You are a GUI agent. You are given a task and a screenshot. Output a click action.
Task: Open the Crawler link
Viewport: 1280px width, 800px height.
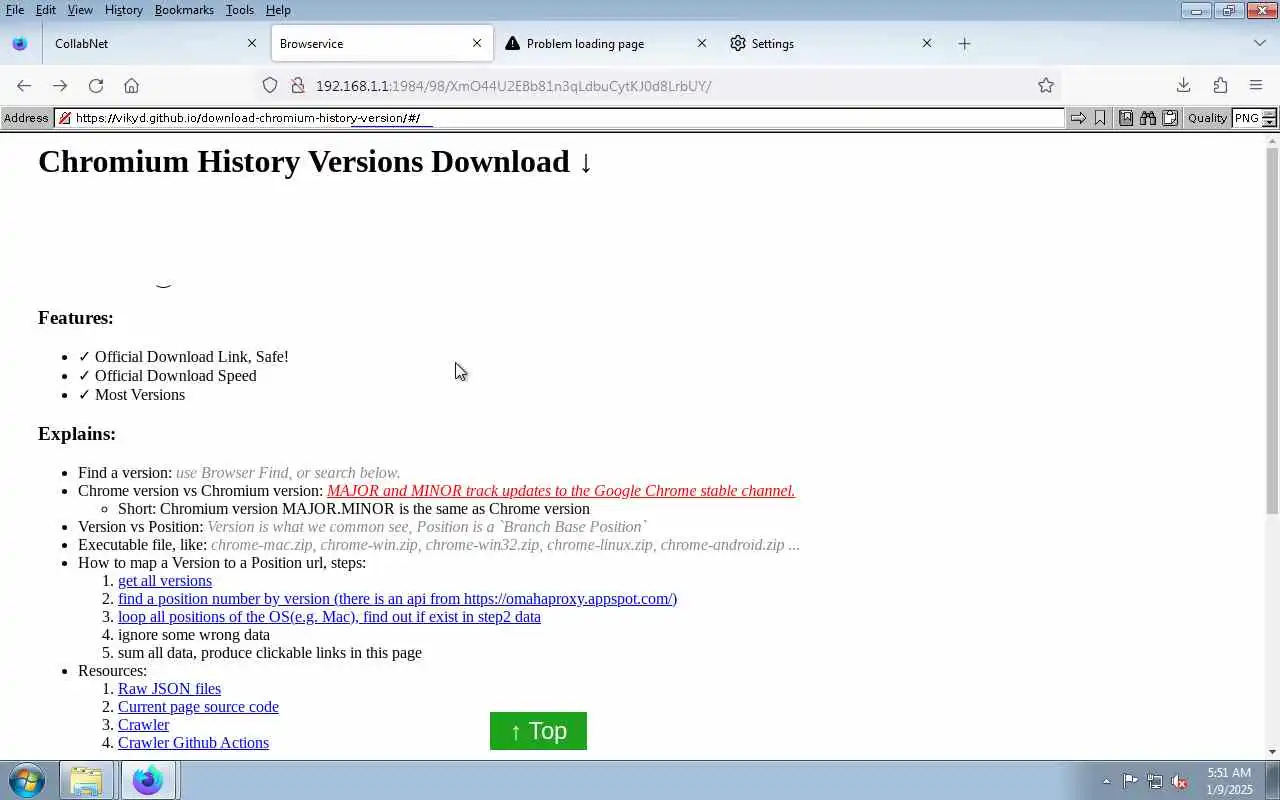coord(143,725)
